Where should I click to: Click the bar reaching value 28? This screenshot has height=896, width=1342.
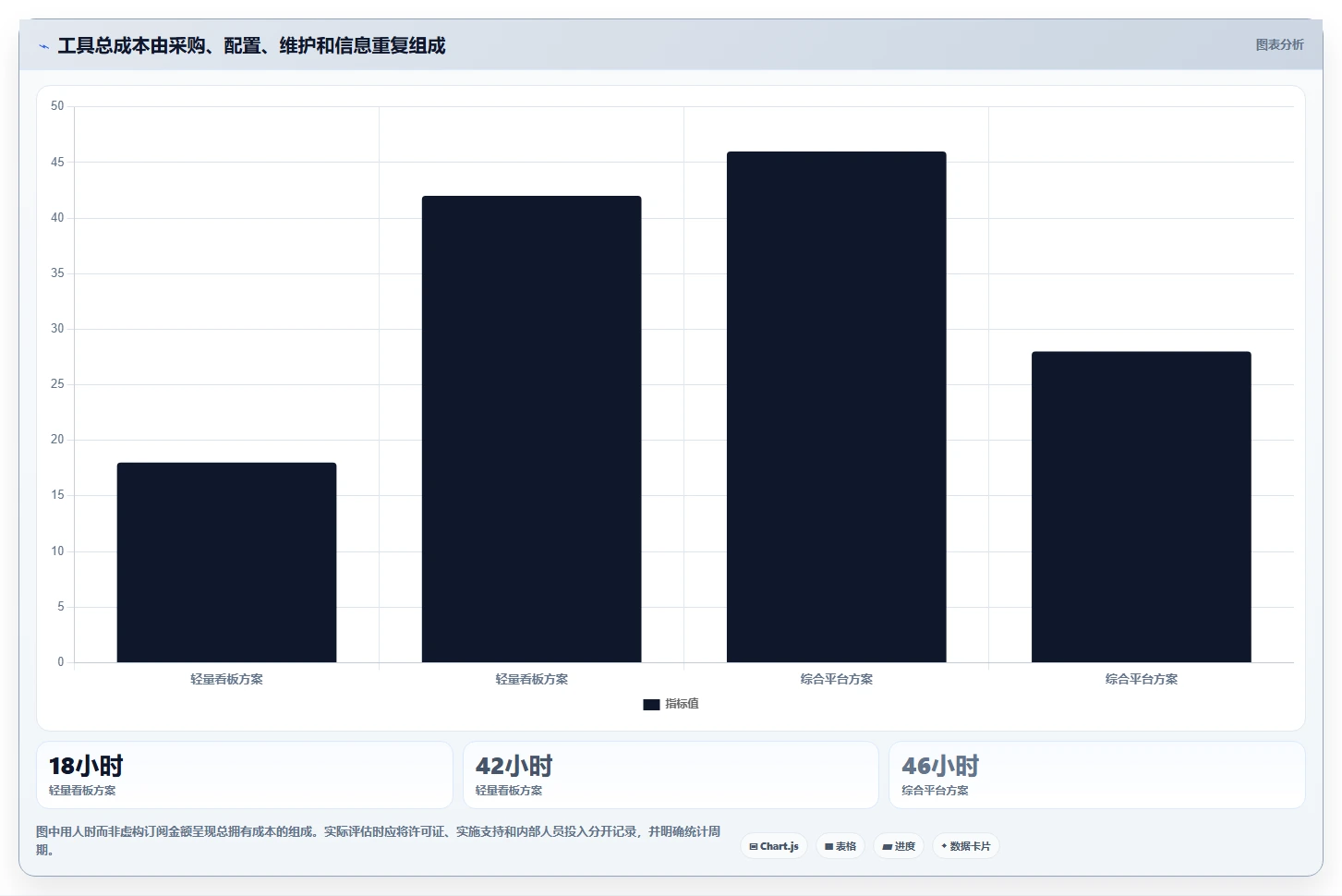(x=1141, y=507)
